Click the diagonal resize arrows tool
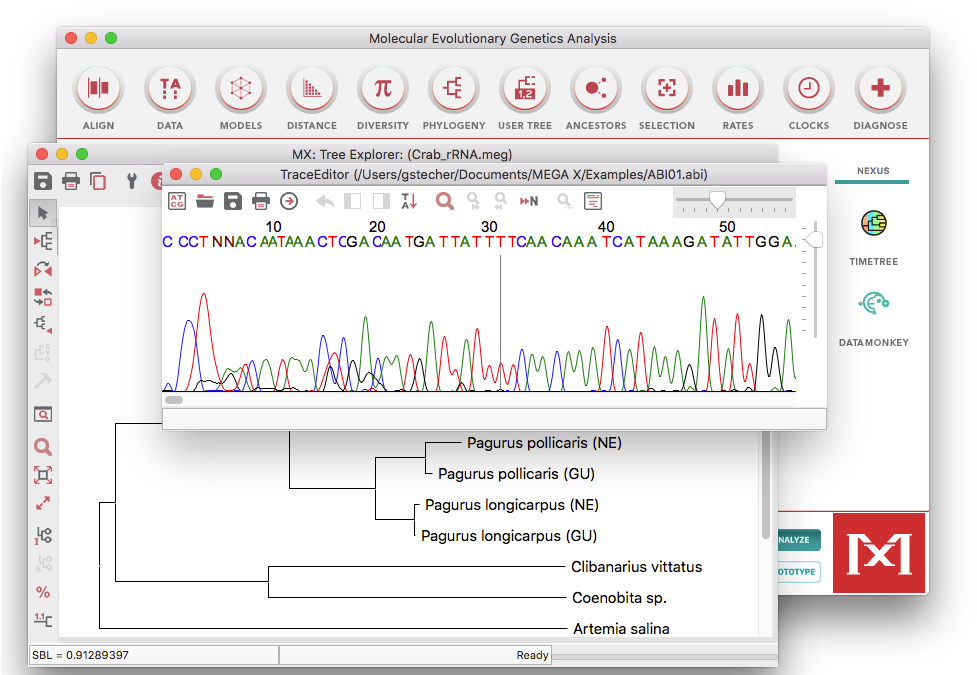The height and width of the screenshot is (675, 977). [43, 503]
